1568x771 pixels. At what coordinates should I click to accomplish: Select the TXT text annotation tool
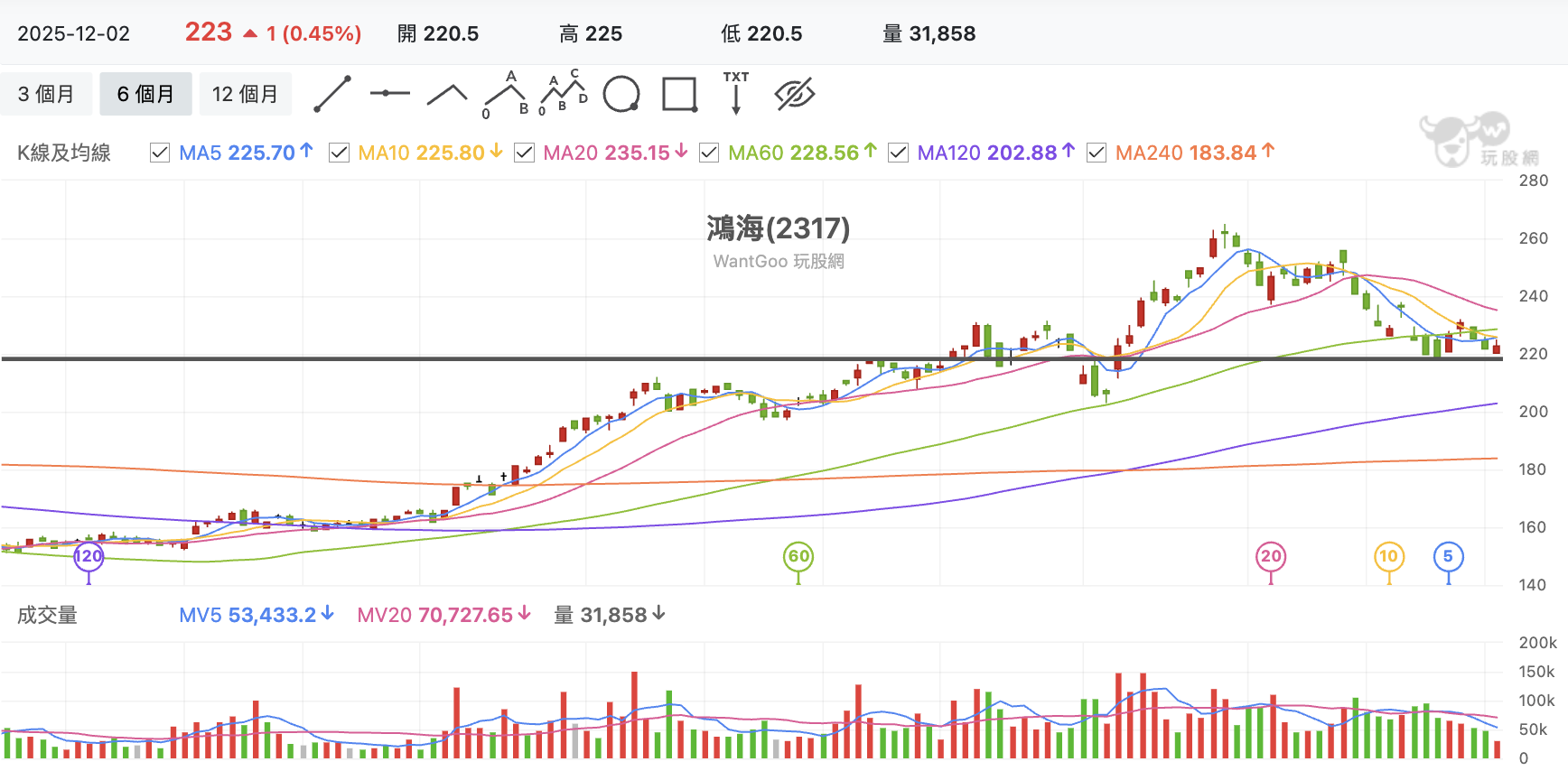click(x=736, y=92)
